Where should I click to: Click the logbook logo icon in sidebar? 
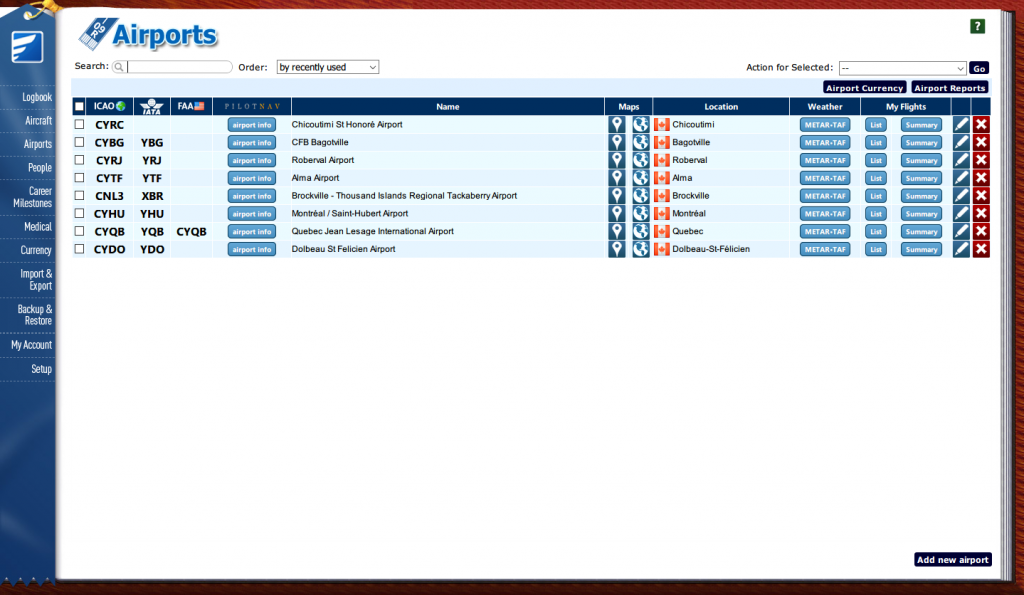point(26,47)
